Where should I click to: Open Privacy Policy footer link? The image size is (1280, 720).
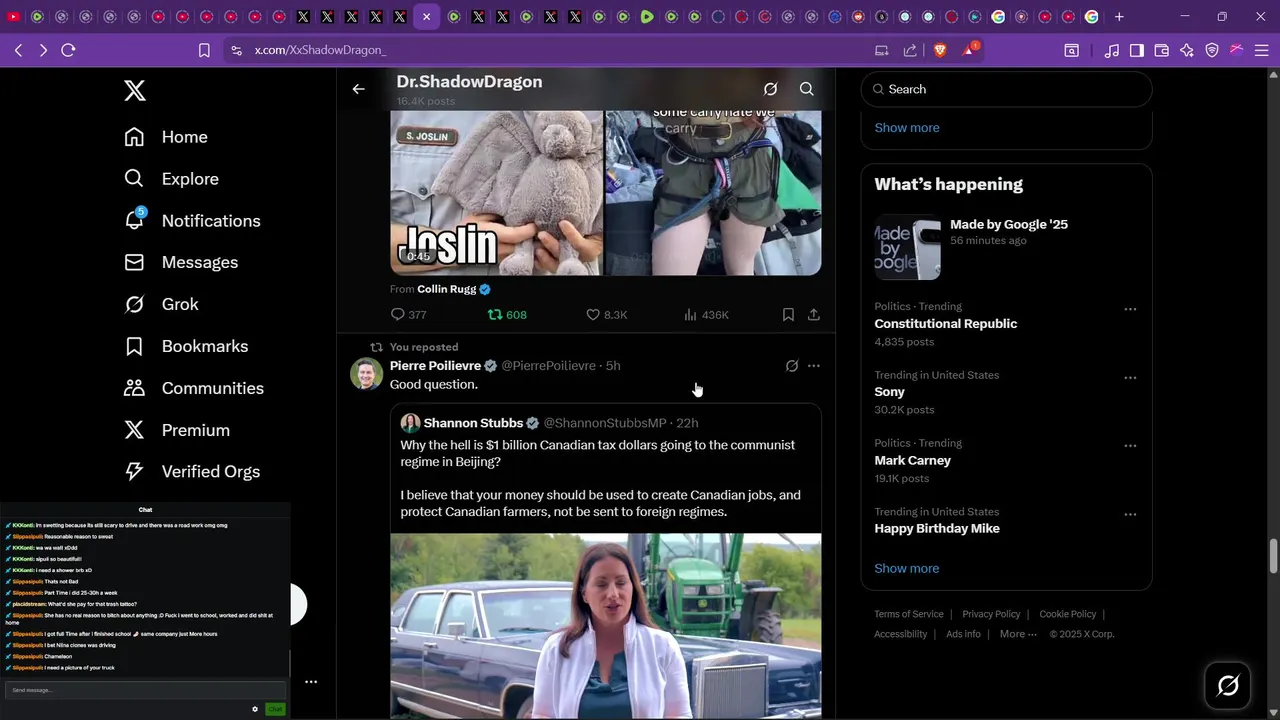pyautogui.click(x=991, y=614)
